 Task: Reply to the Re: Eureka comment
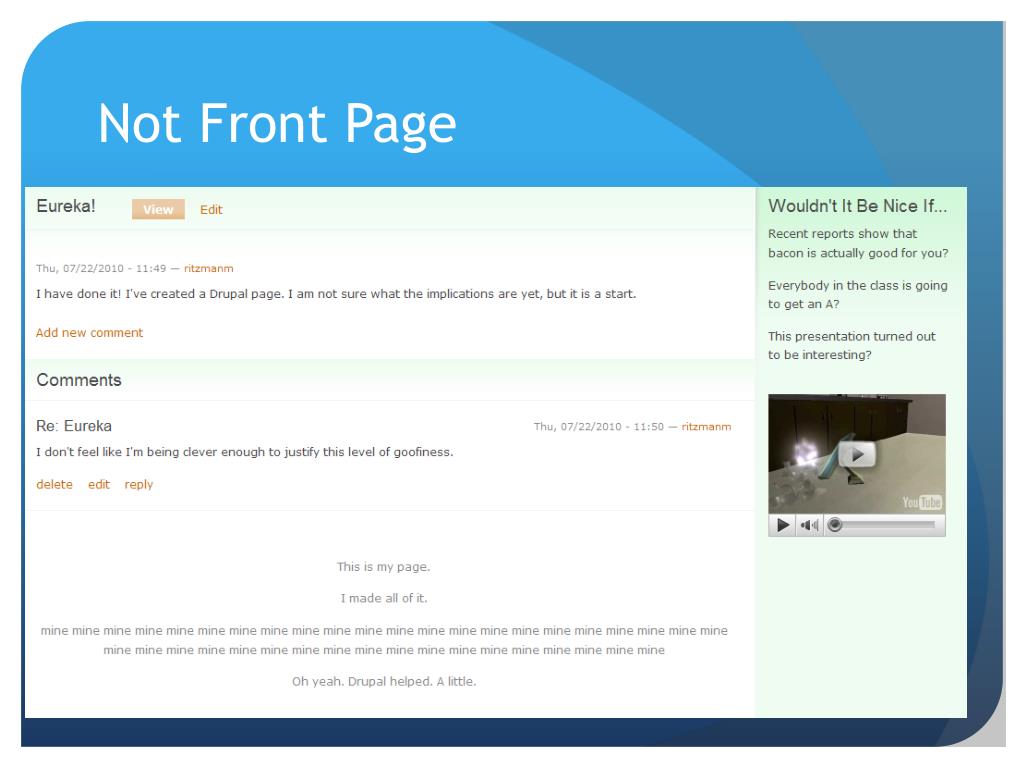tap(138, 485)
